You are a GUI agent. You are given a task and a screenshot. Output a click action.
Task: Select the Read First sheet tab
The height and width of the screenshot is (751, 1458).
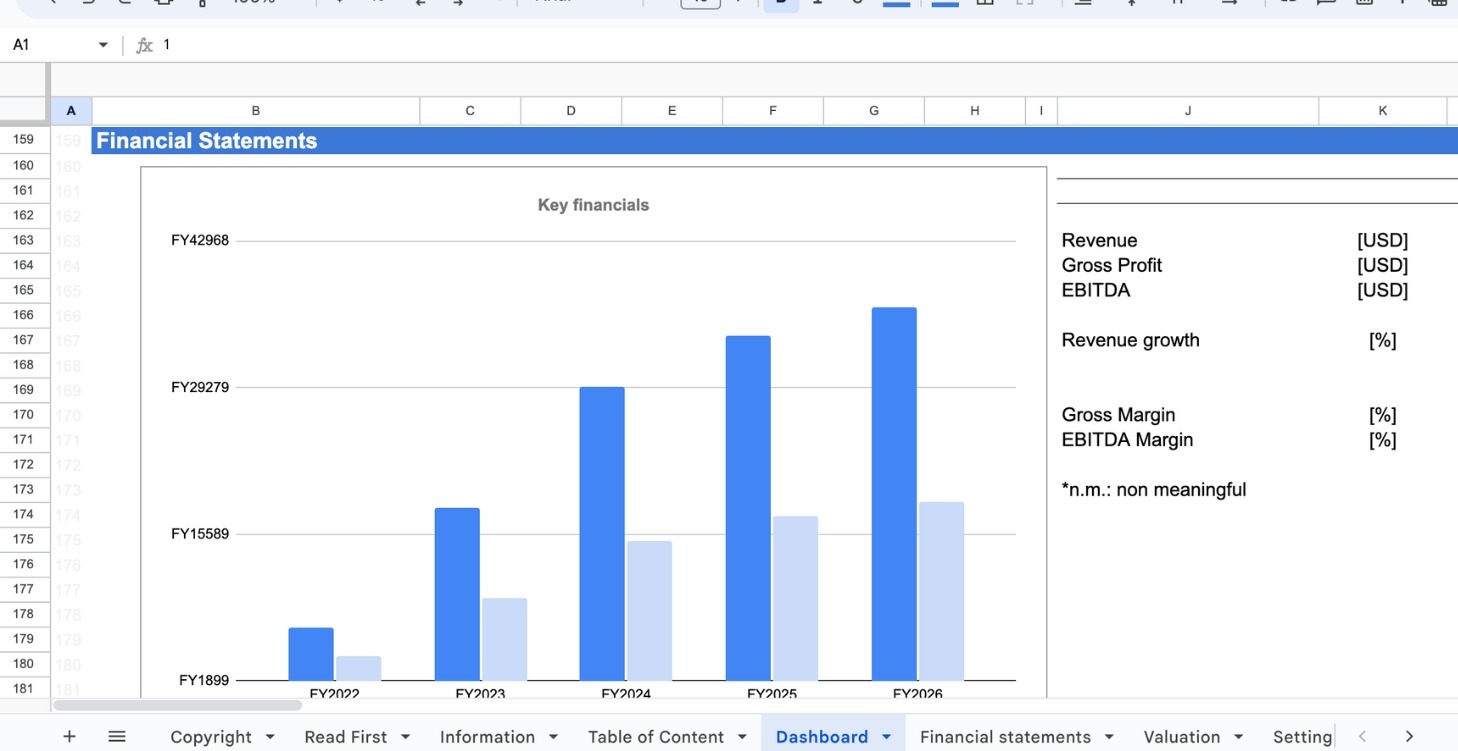pyautogui.click(x=345, y=737)
